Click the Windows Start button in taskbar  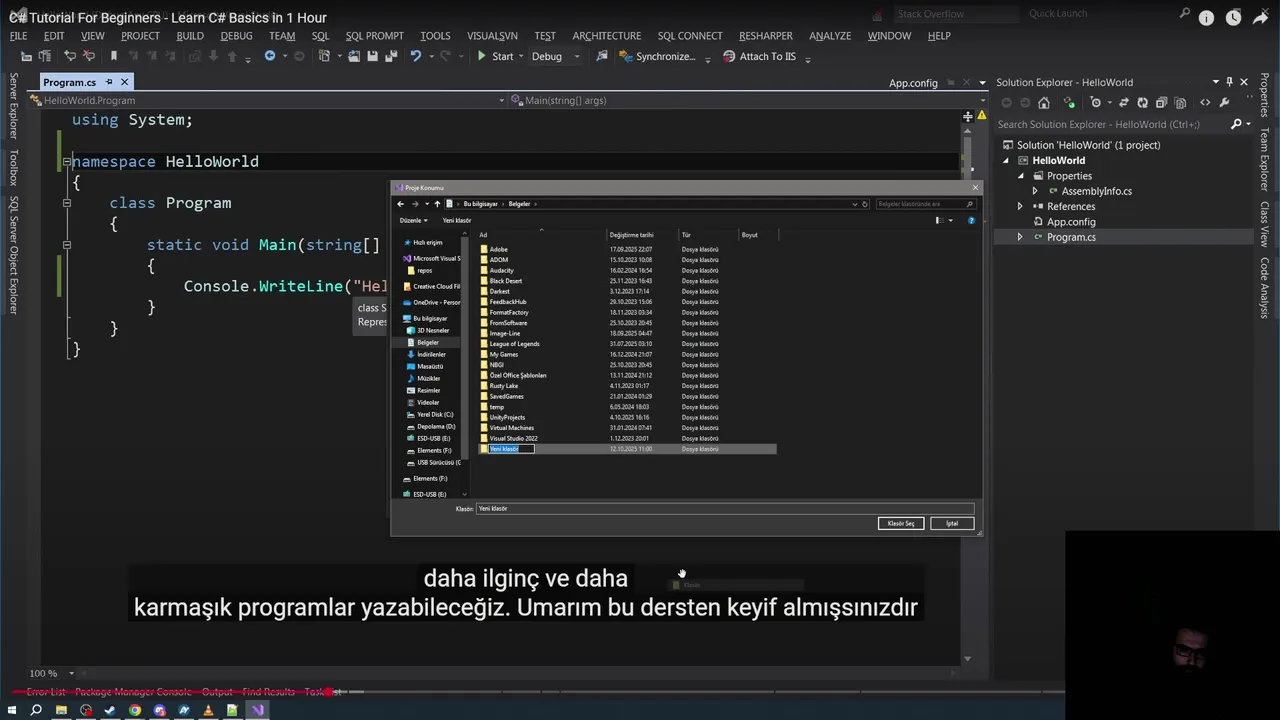pos(12,710)
